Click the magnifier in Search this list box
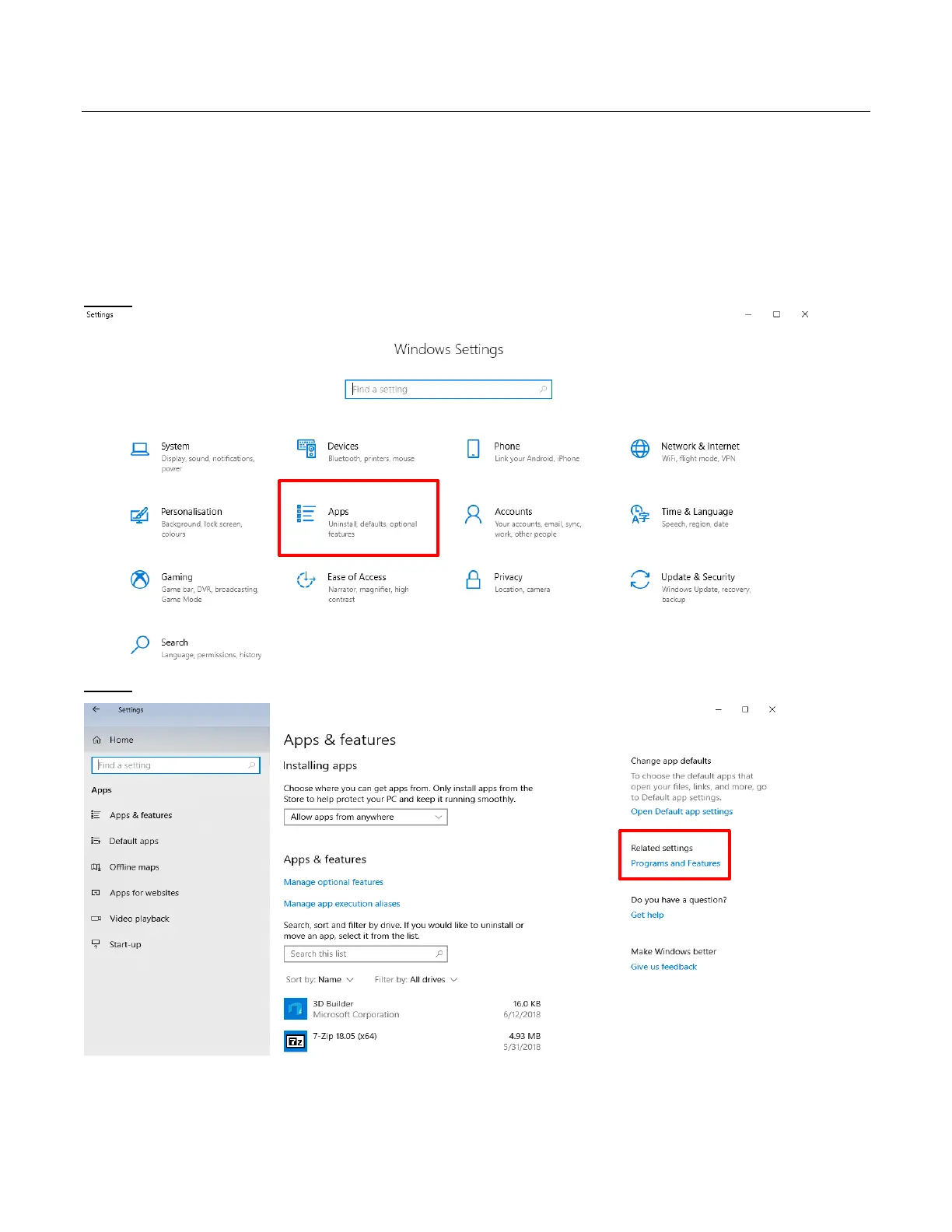 pyautogui.click(x=439, y=954)
